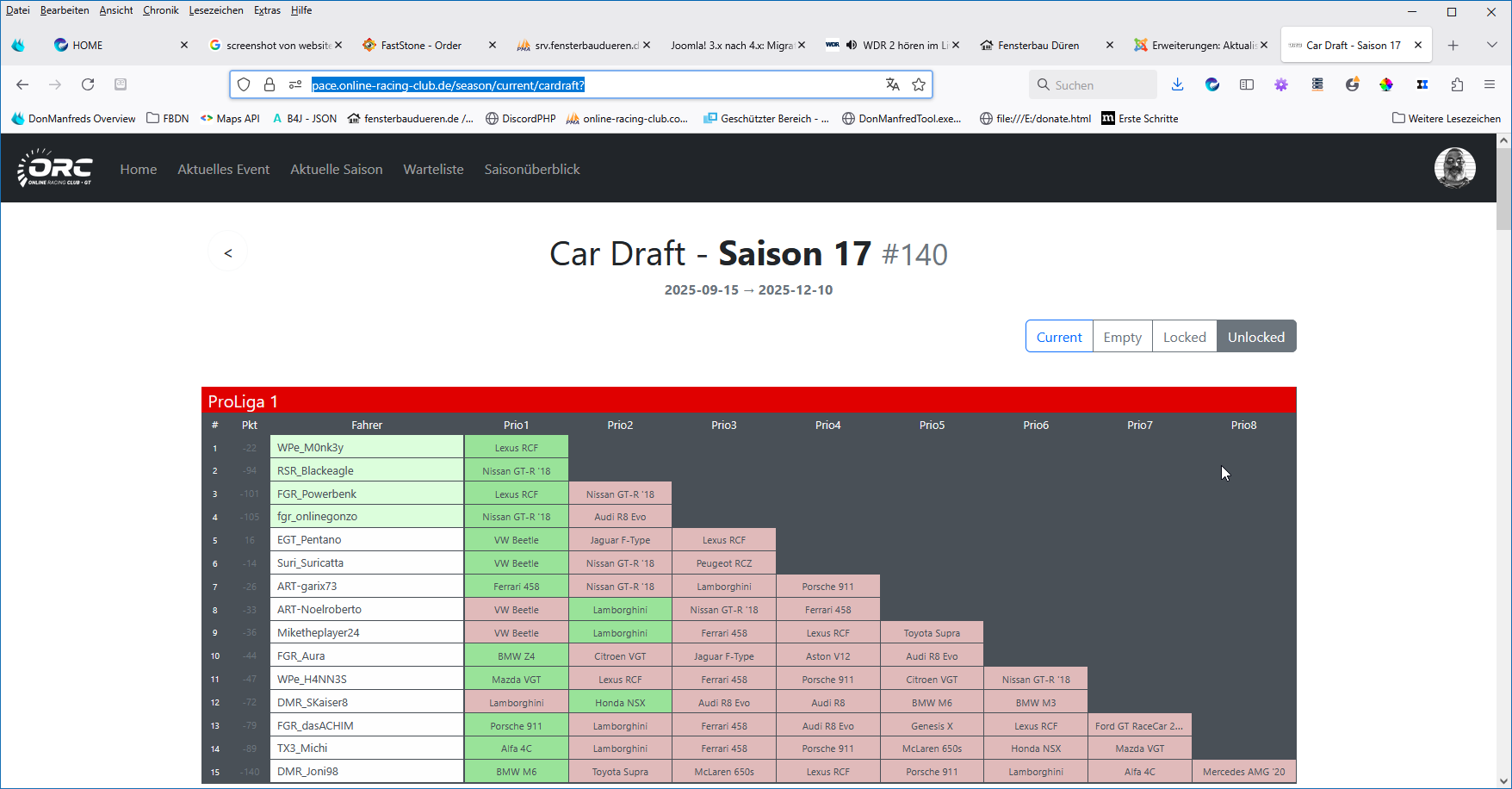Click the ORC Online Racing Club logo
1512x789 pixels.
55,168
